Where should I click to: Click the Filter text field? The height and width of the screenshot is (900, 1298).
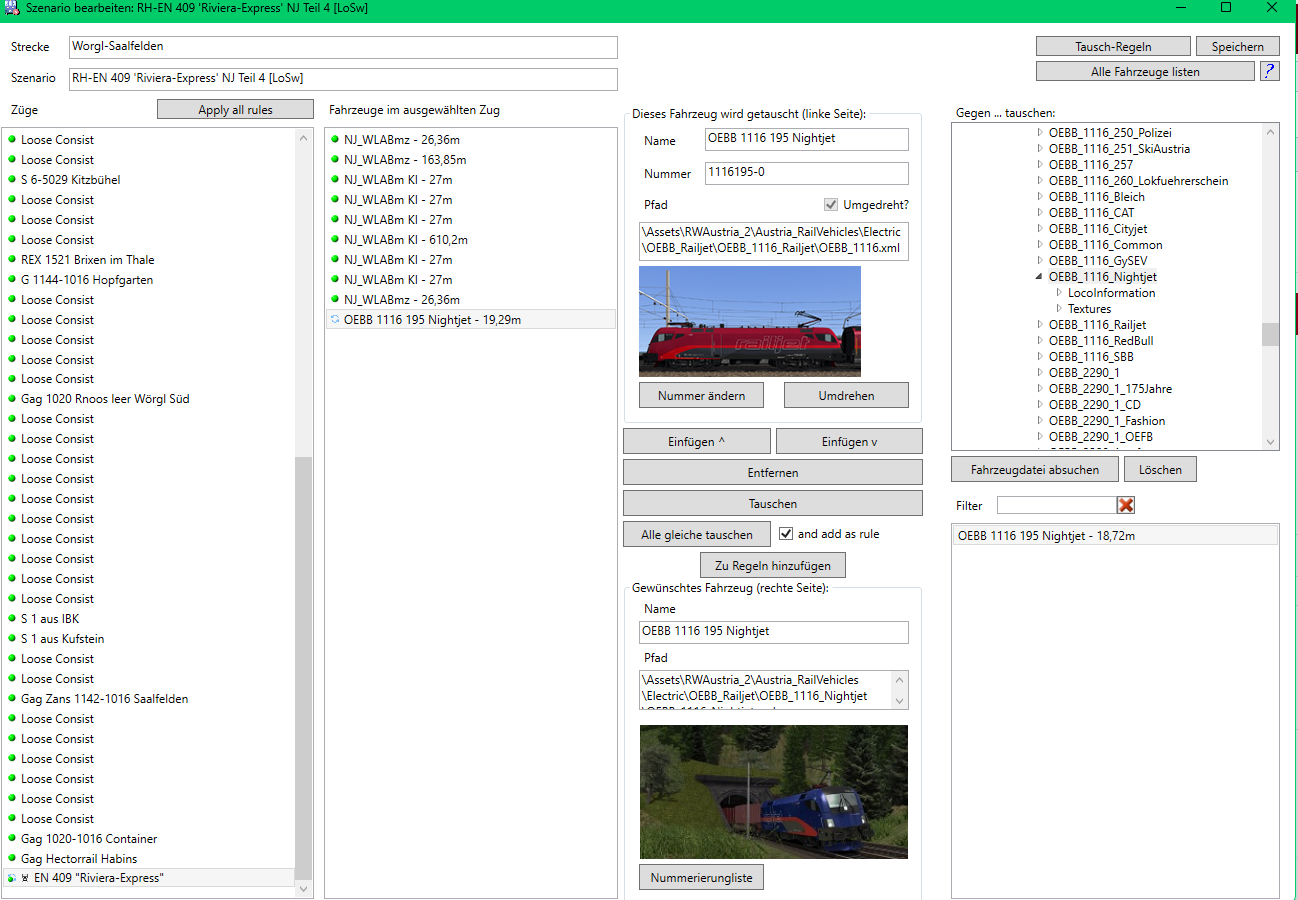click(1055, 506)
